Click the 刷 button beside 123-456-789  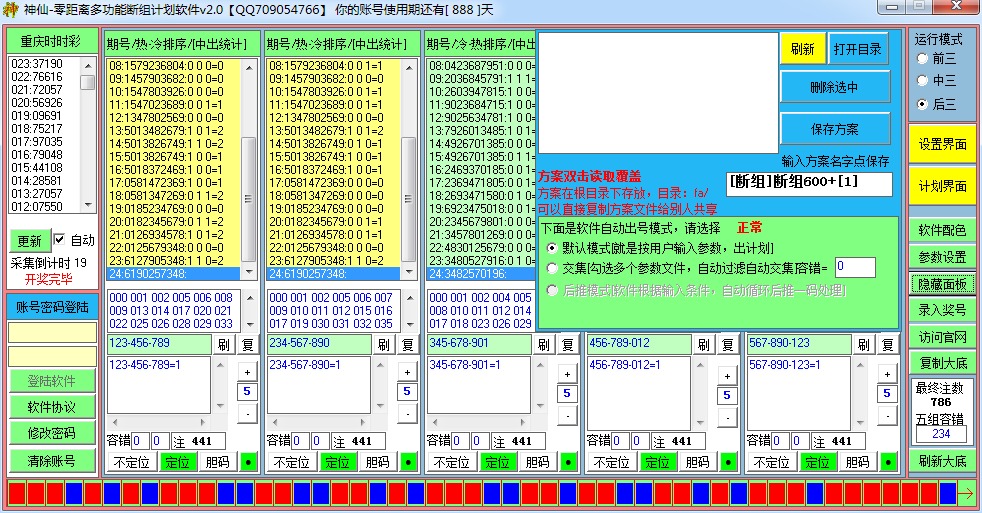(222, 344)
